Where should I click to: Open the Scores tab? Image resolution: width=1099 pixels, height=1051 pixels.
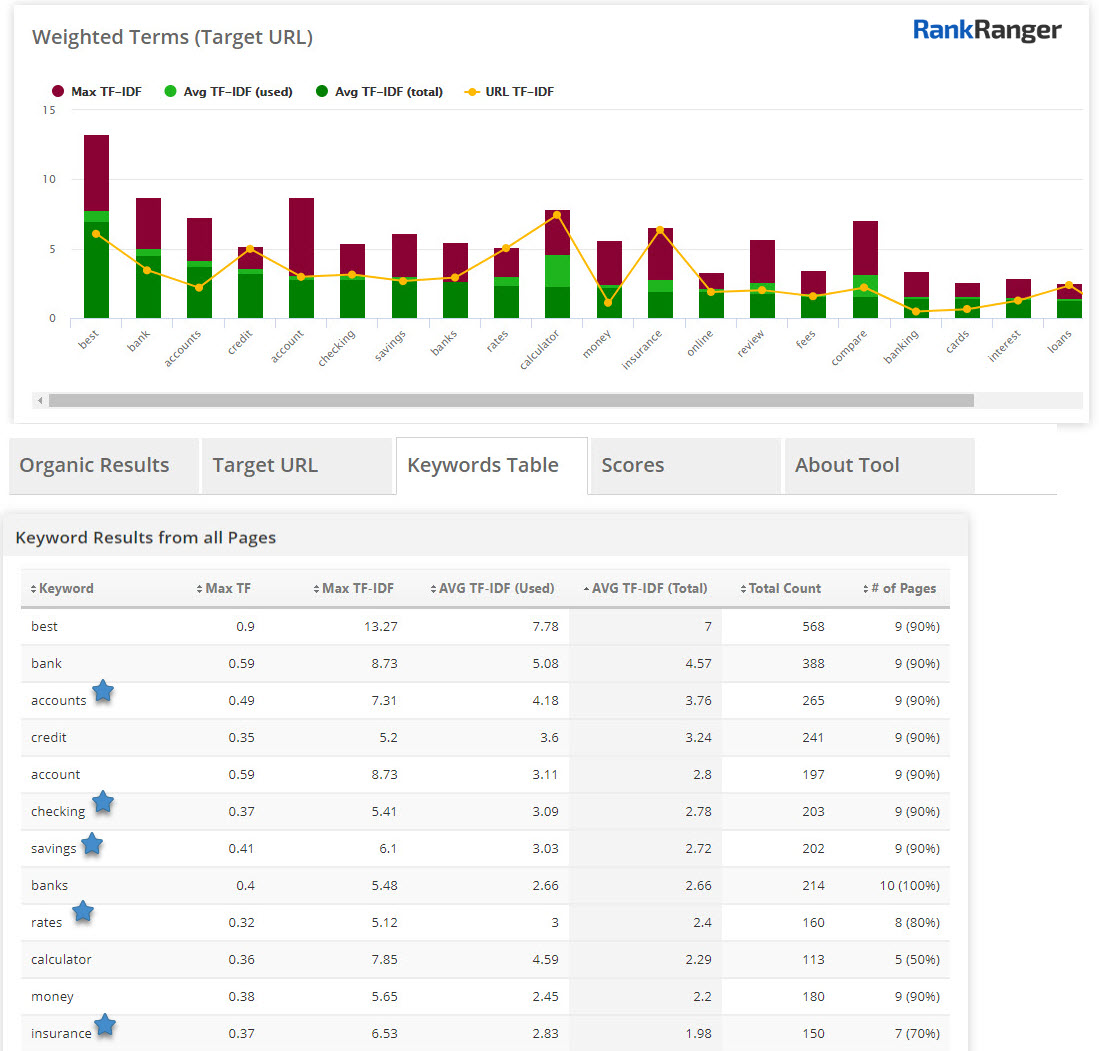coord(633,465)
